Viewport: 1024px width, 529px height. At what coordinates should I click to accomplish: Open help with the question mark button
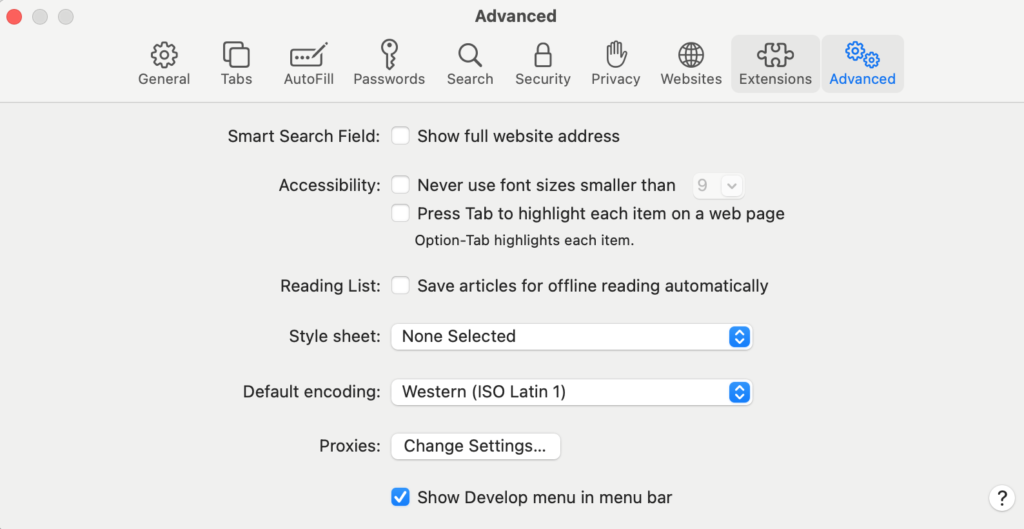tap(1002, 498)
